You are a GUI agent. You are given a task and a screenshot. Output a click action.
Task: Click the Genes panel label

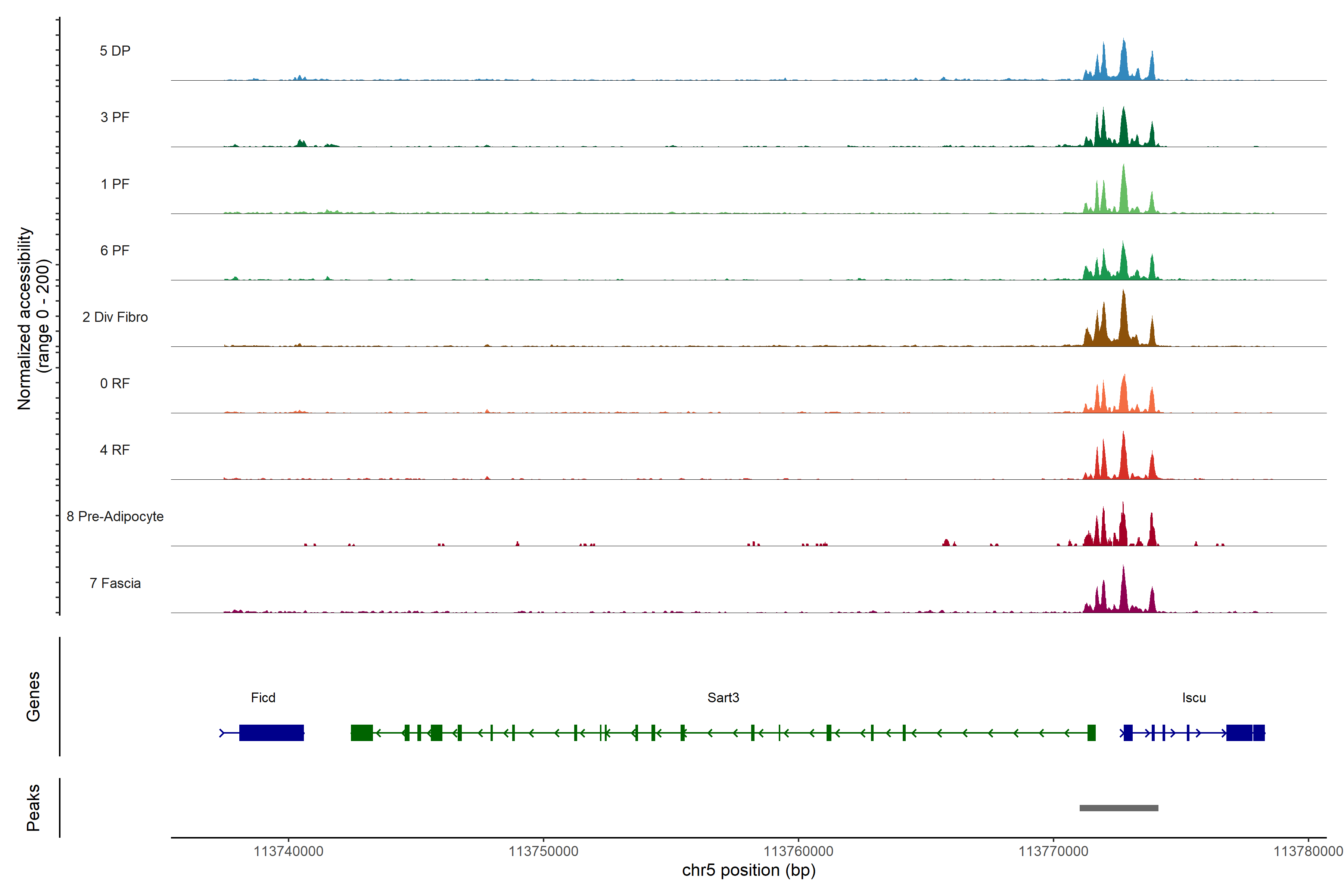[33, 696]
